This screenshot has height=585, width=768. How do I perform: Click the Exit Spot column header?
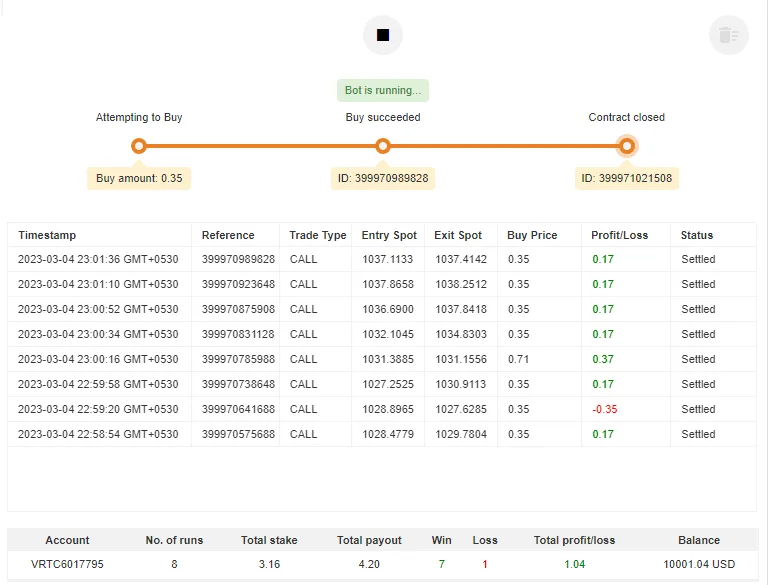click(457, 235)
